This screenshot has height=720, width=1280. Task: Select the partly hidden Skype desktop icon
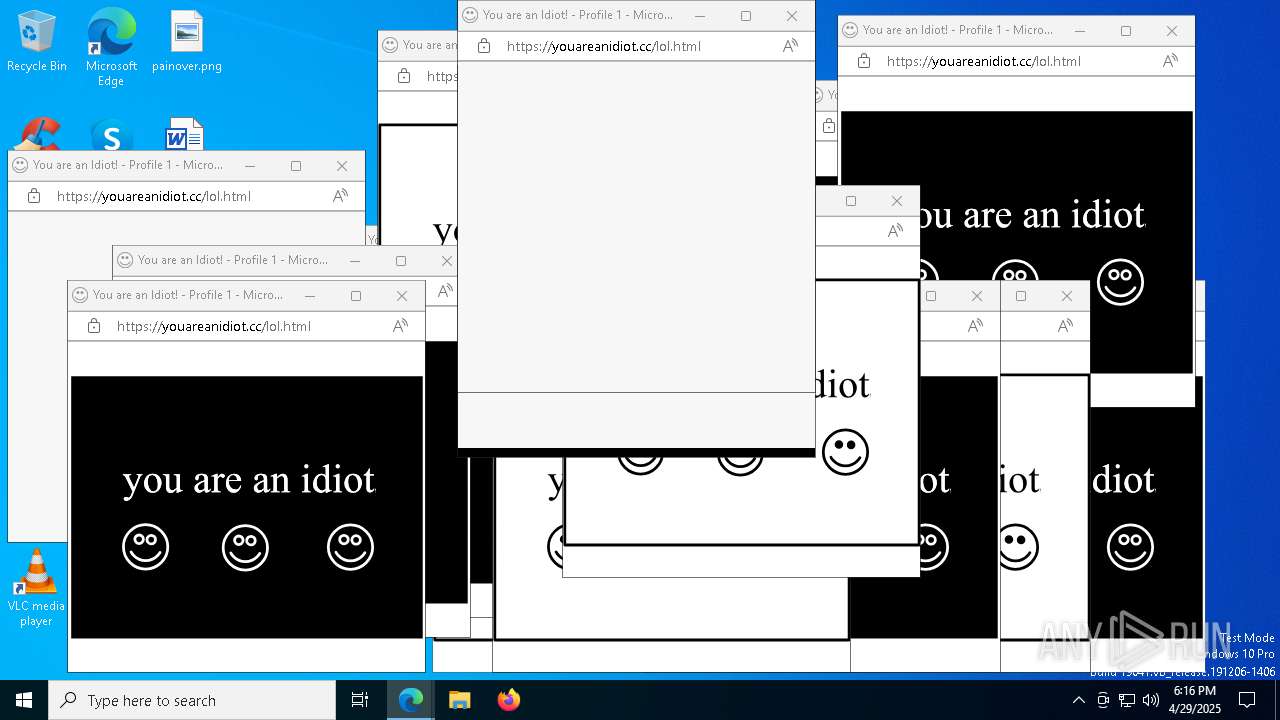coord(111,135)
